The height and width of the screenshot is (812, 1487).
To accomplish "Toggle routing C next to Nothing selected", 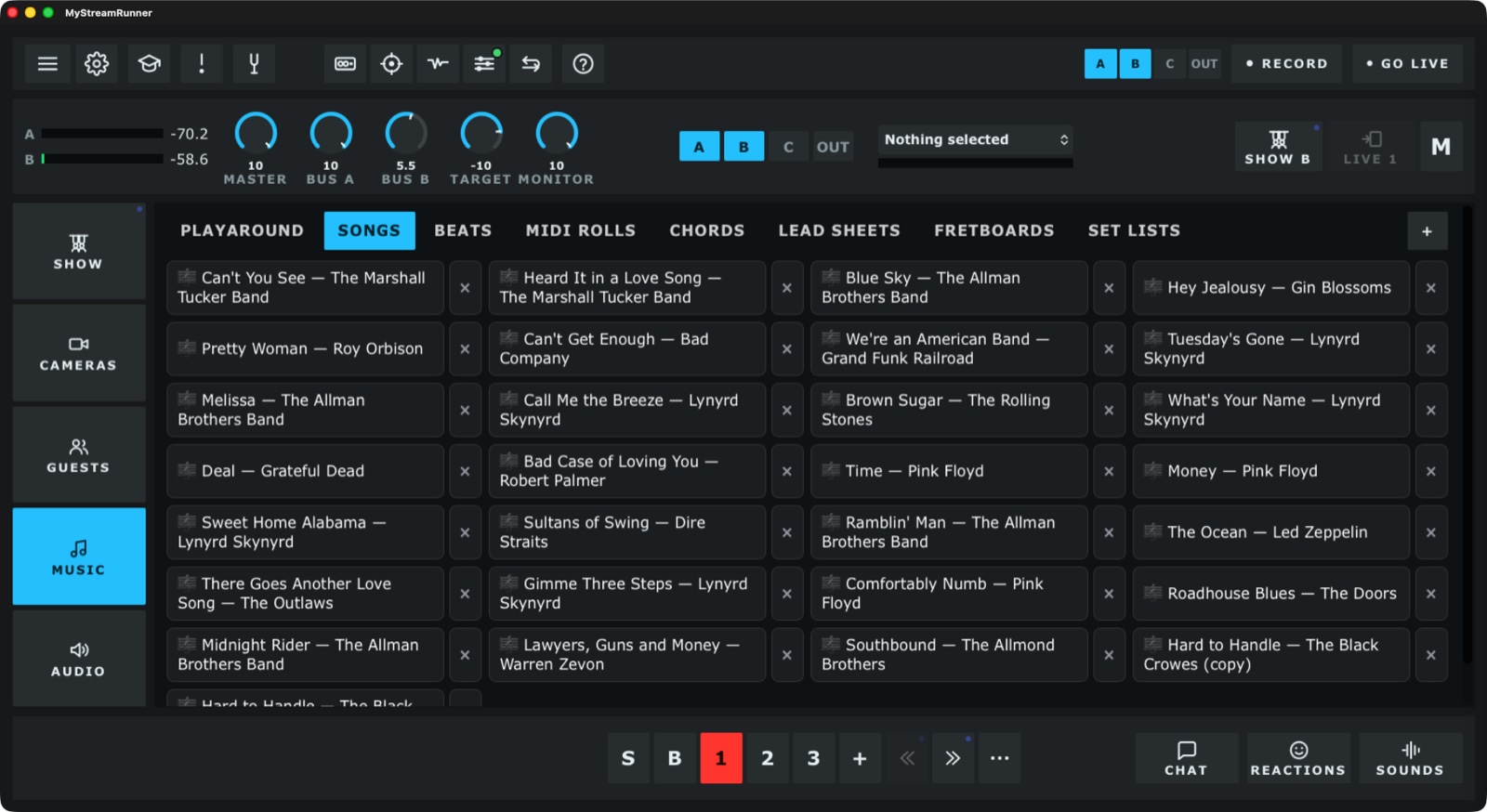I will (788, 147).
